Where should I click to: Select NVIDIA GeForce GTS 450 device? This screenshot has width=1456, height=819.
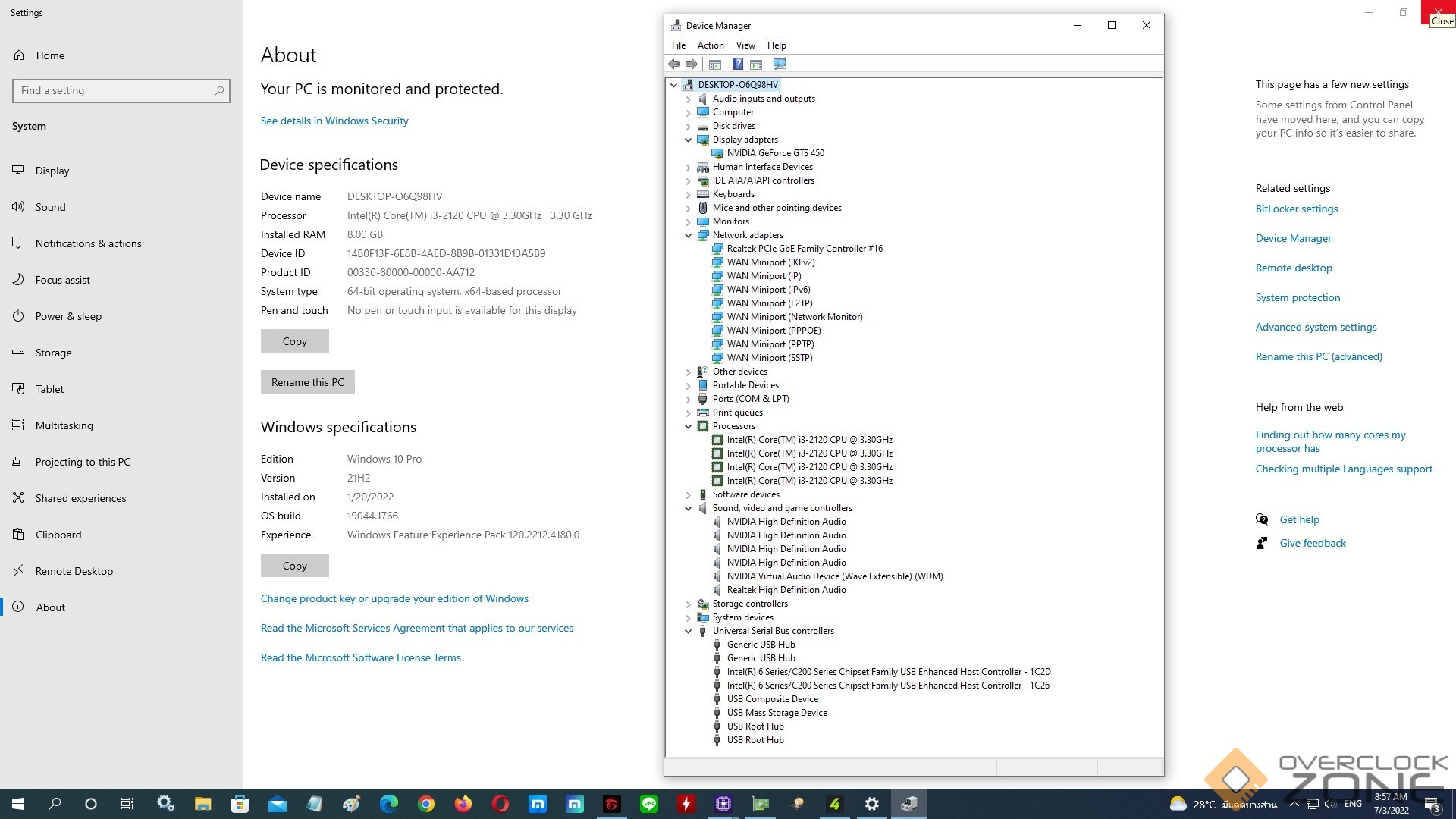[775, 153]
